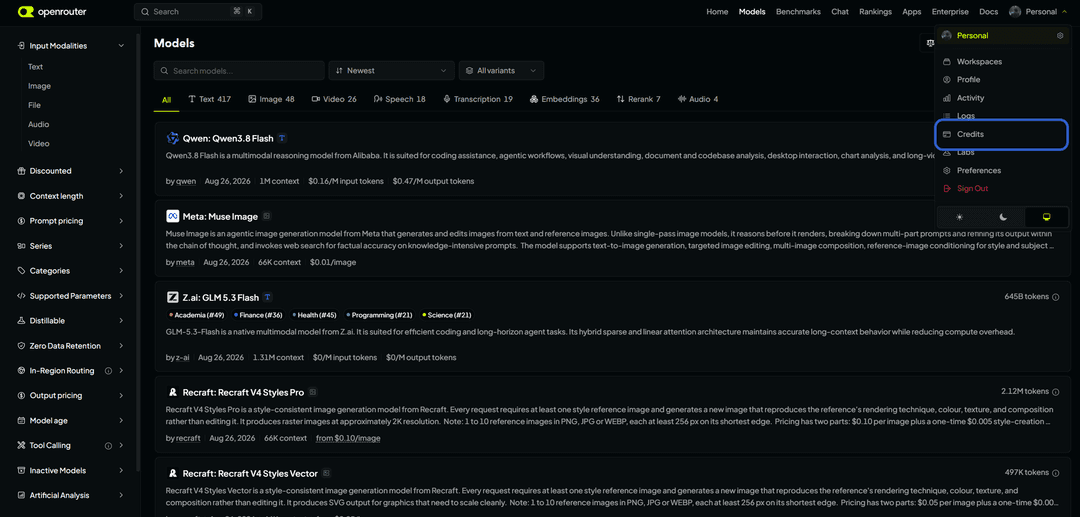Filter by File input modality
Screen dimensions: 1080x517
tap(34, 105)
